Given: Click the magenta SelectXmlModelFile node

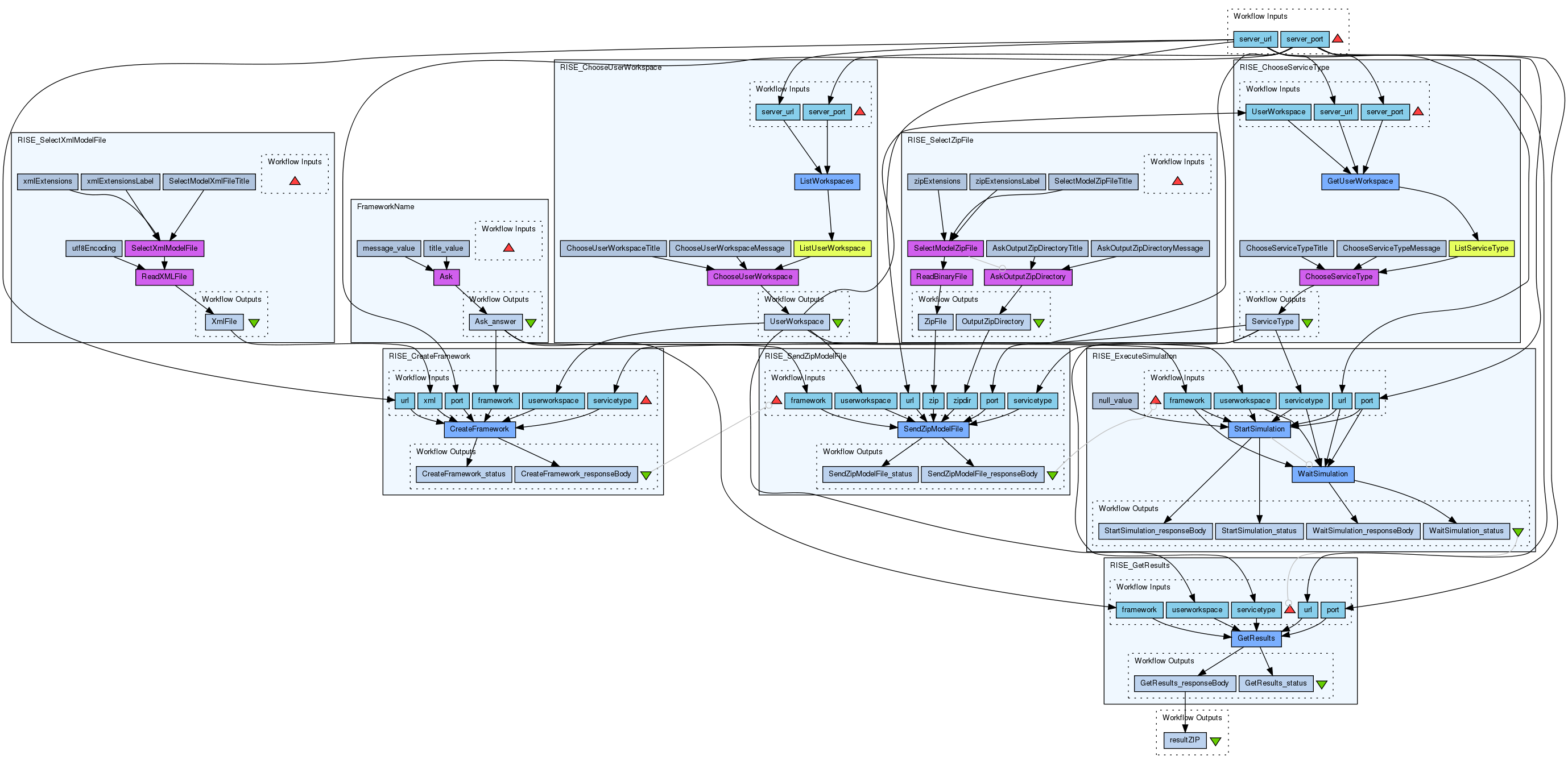Looking at the screenshot, I should click(x=164, y=248).
